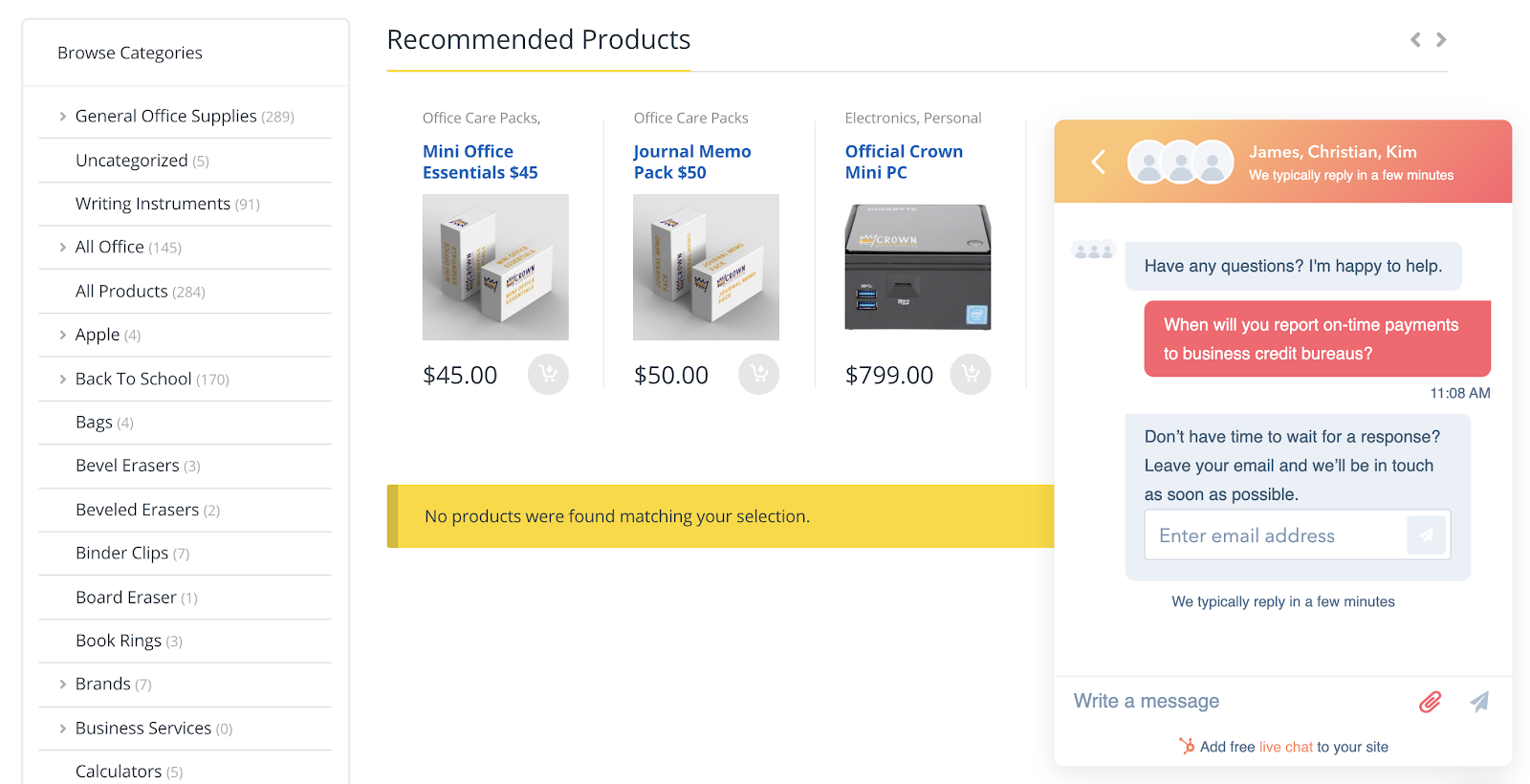The width and height of the screenshot is (1530, 784).
Task: Click the Journal Memo Pack product image
Action: pyautogui.click(x=706, y=267)
